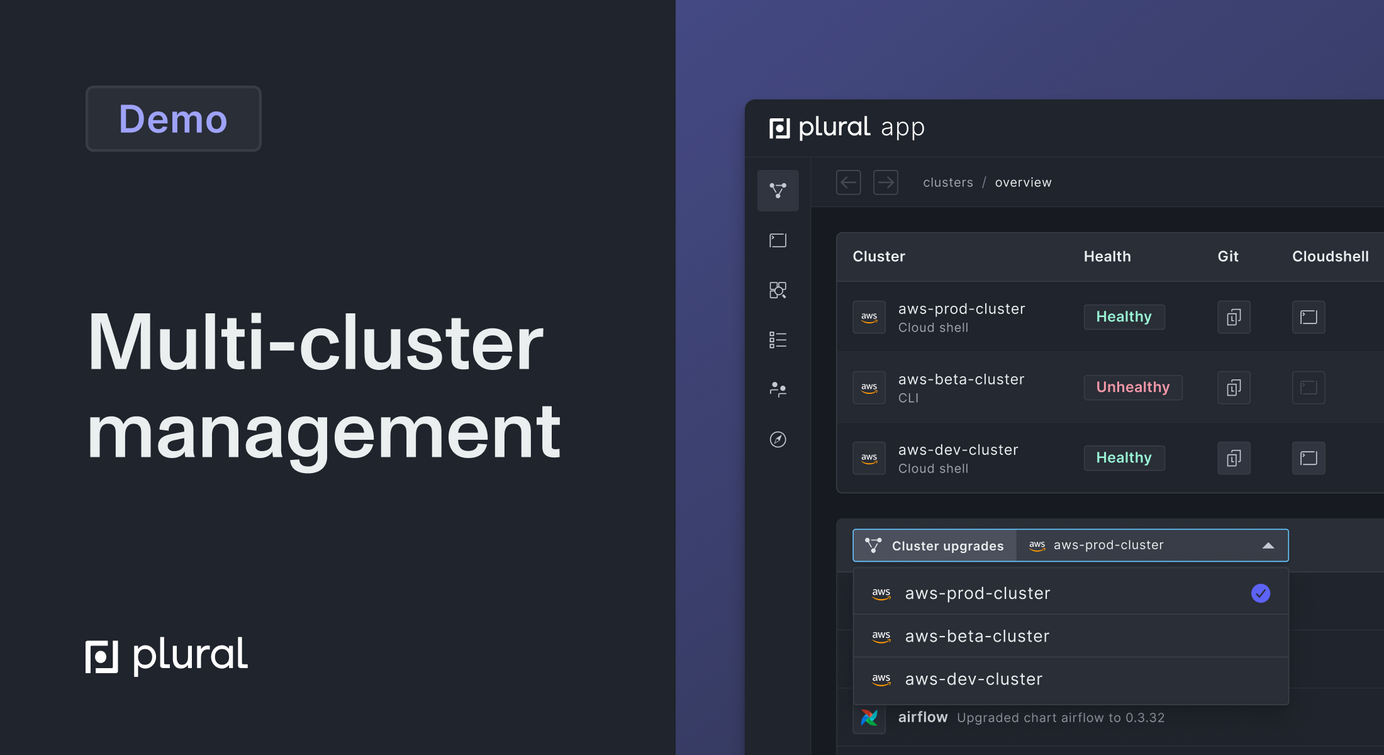Select aws-prod-cluster in the dropdown list

pos(1070,593)
